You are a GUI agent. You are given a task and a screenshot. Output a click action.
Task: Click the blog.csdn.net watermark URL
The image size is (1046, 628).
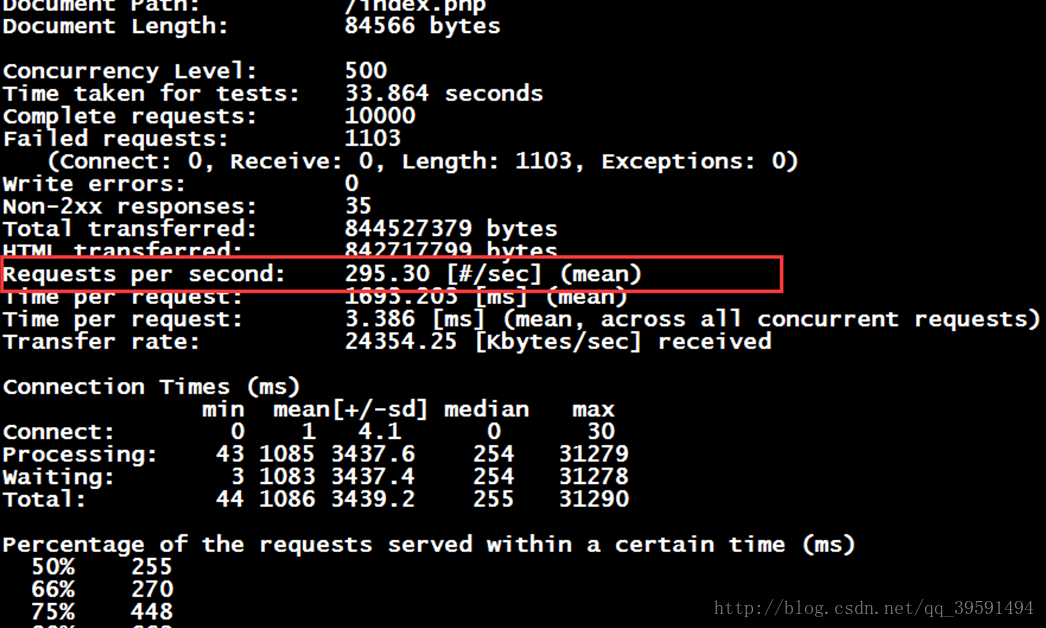coord(874,608)
